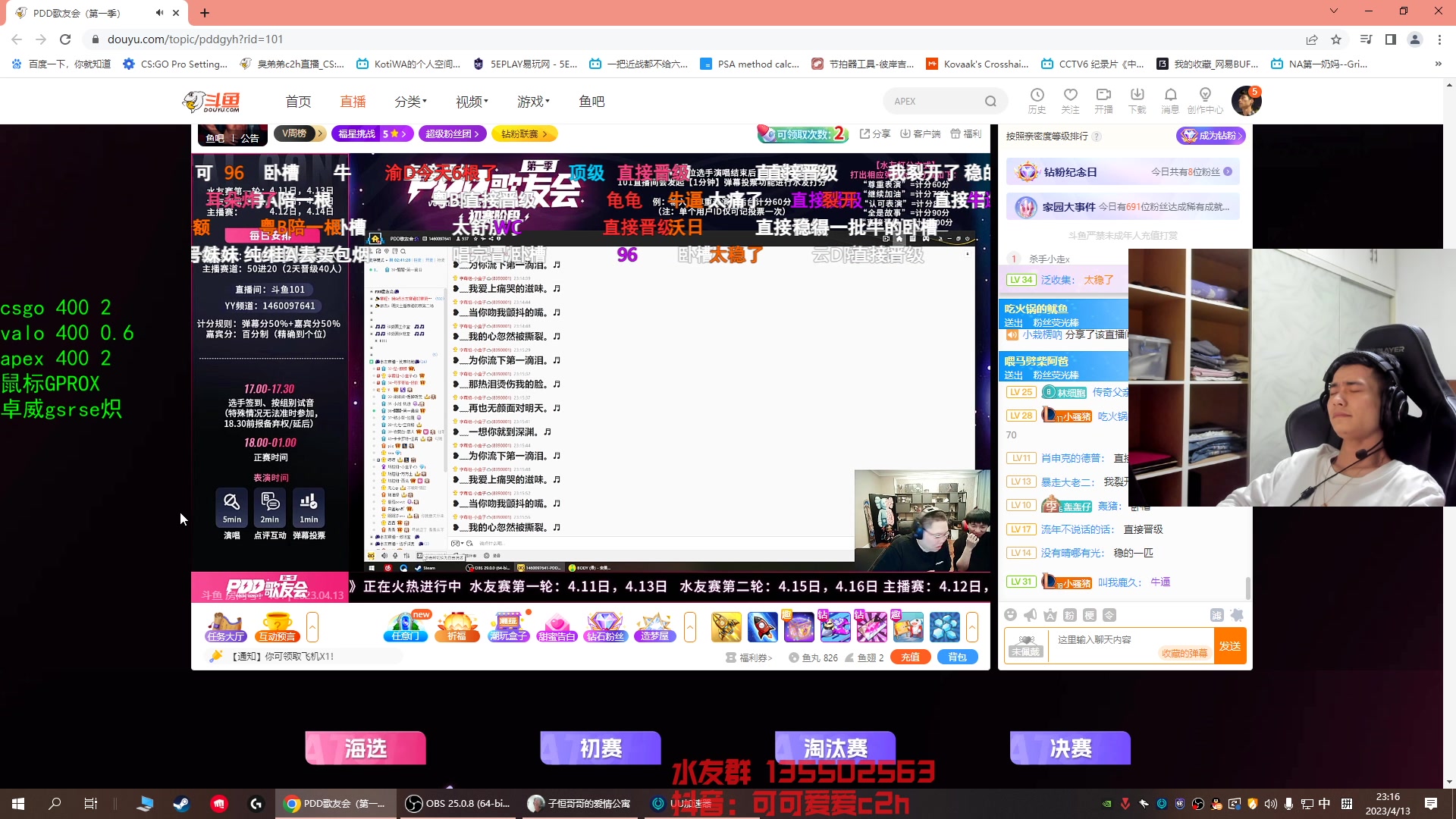
Task: Toggle the 令 option above chat input
Action: pyautogui.click(x=1110, y=615)
